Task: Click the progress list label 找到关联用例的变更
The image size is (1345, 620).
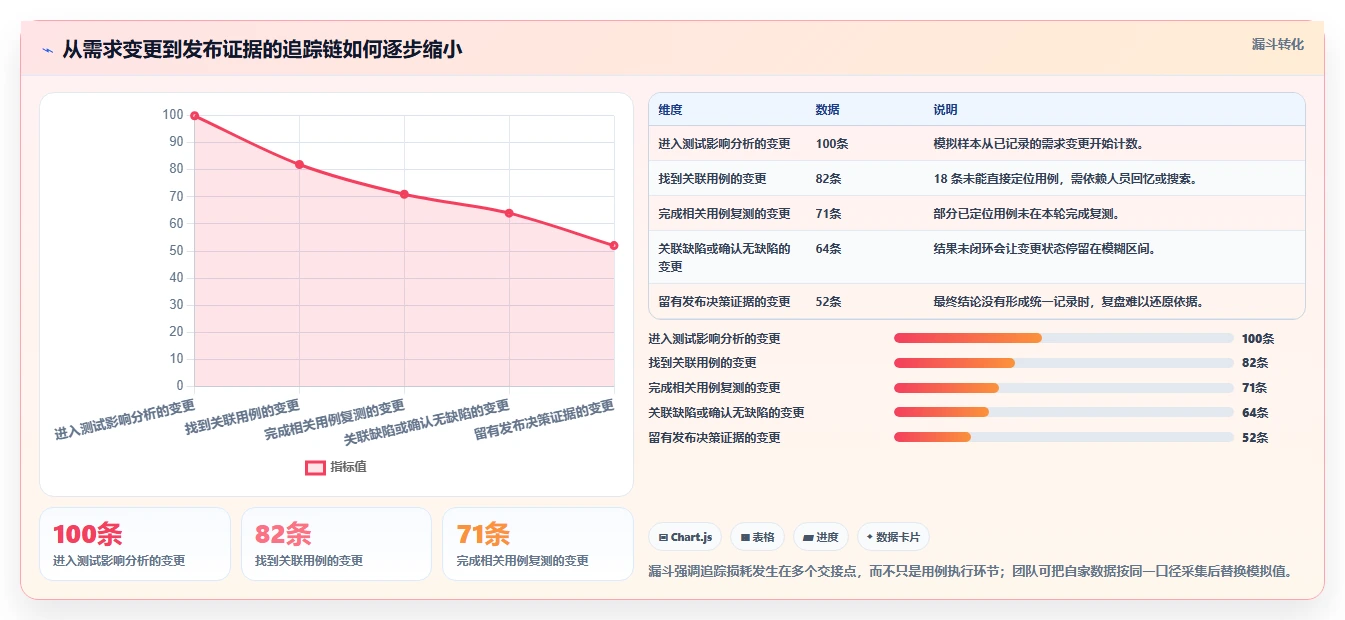Action: [x=702, y=363]
